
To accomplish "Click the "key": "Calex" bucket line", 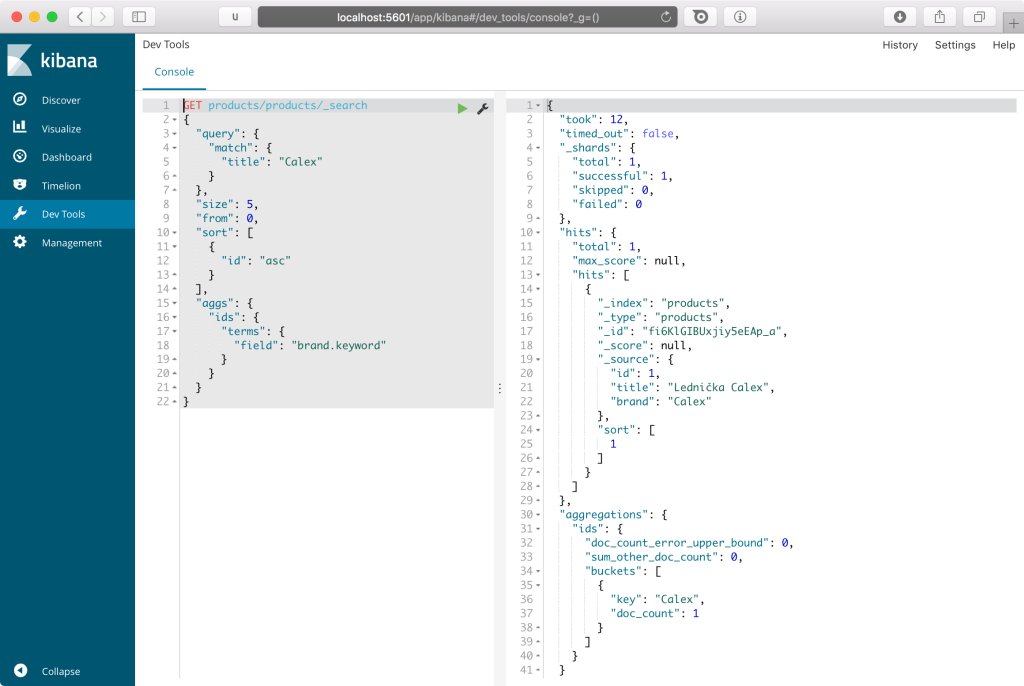I will pyautogui.click(x=658, y=599).
